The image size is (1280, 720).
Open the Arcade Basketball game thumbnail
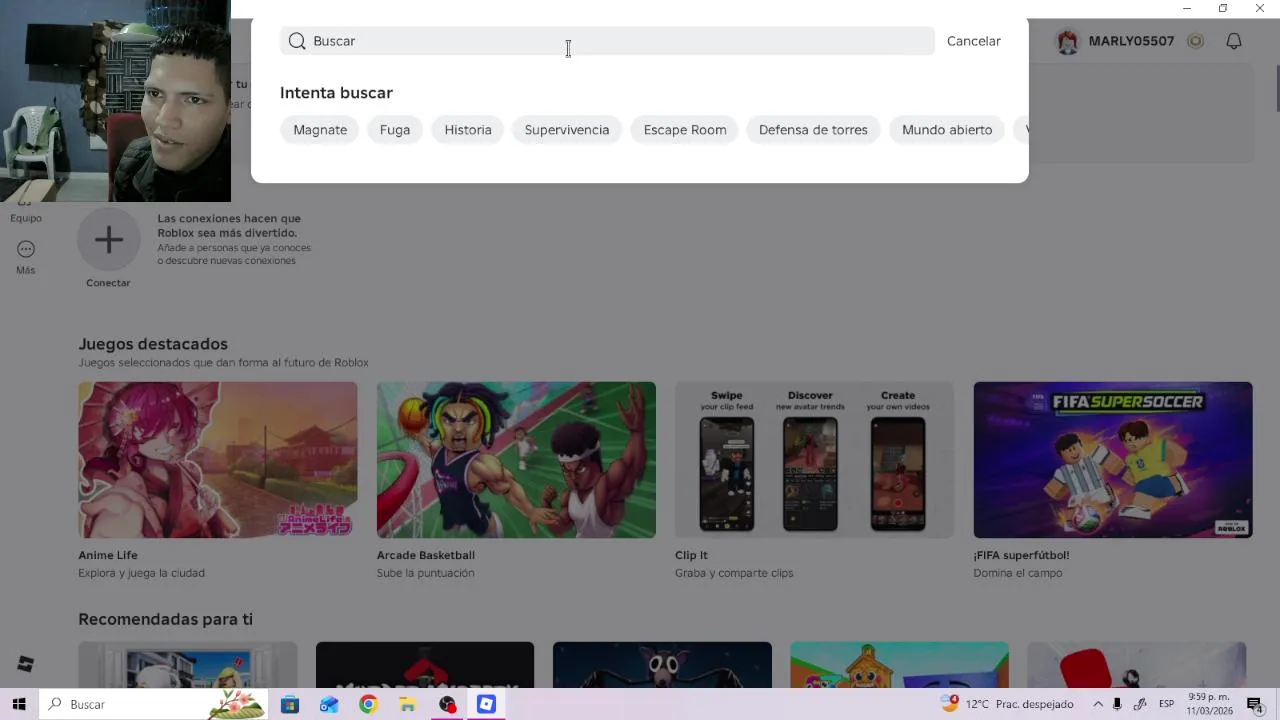tap(516, 460)
